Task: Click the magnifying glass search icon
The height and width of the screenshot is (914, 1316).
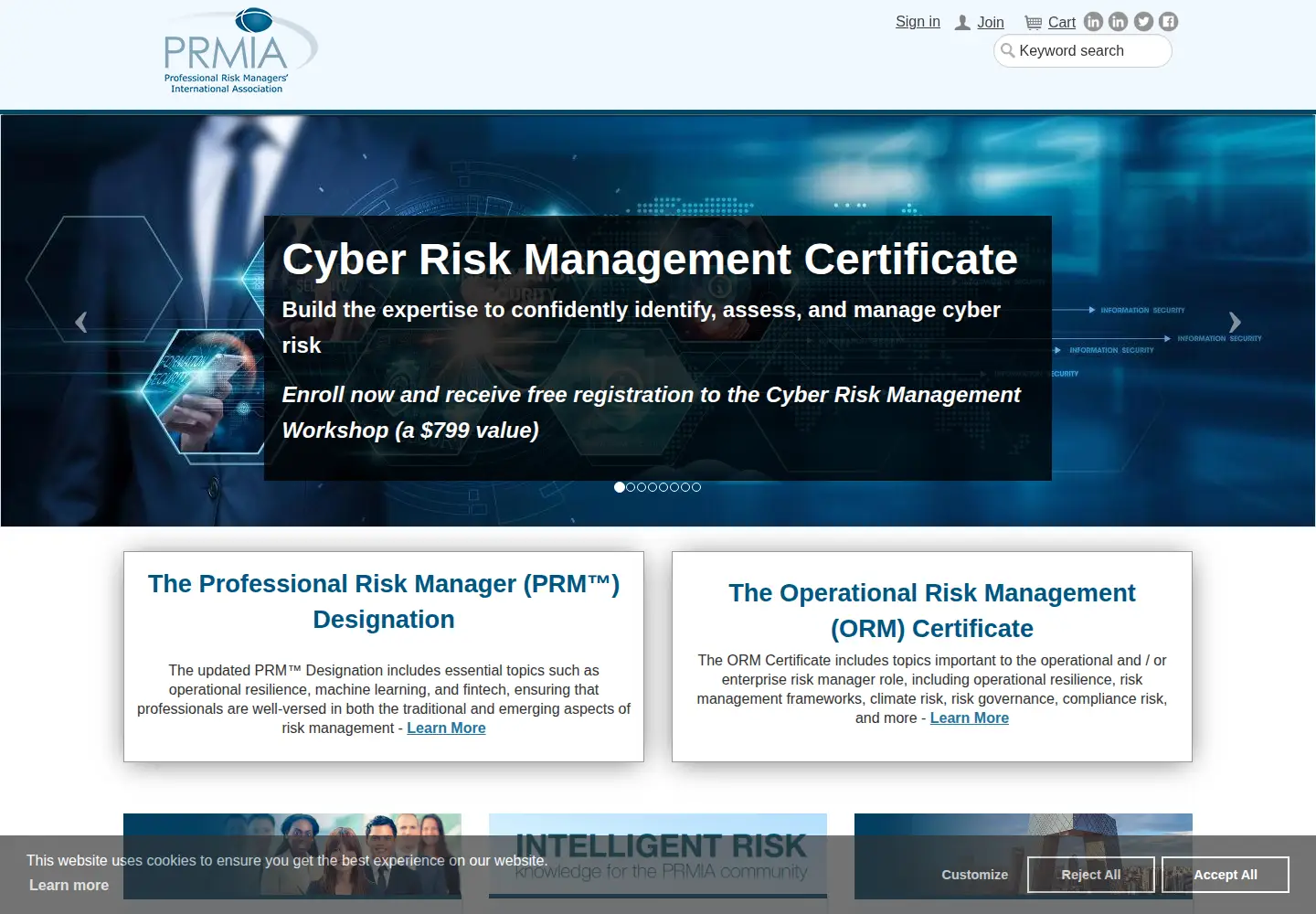Action: coord(1007,50)
